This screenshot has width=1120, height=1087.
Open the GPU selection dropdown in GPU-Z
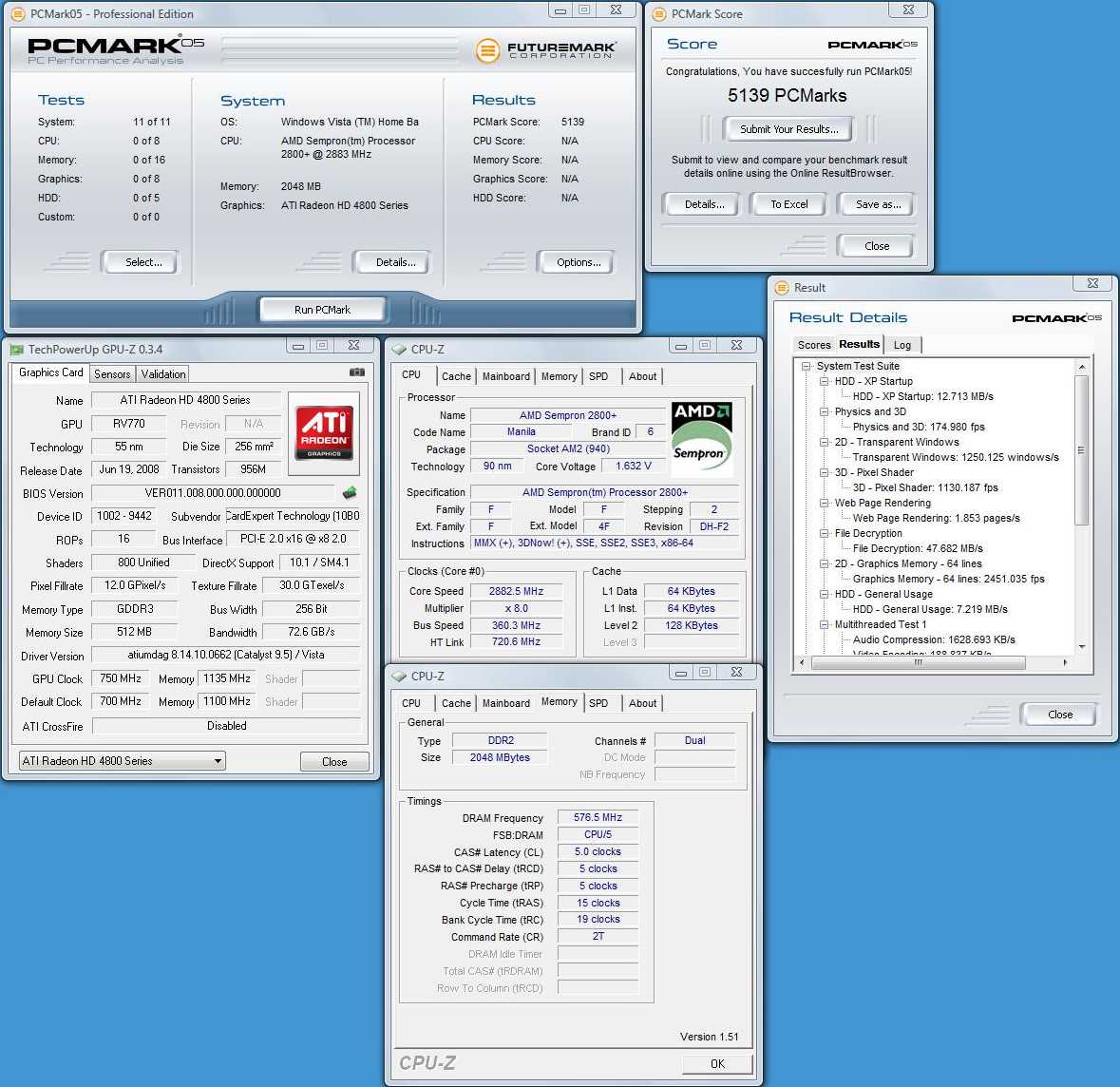(x=123, y=761)
